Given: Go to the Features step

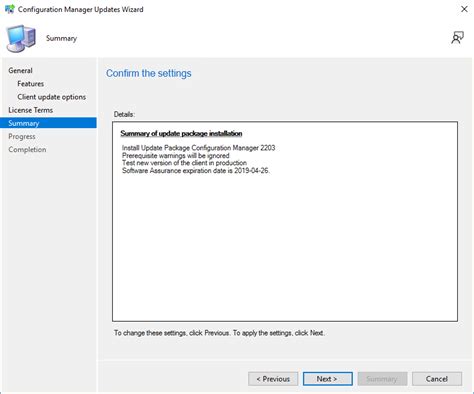Looking at the screenshot, I should [31, 84].
